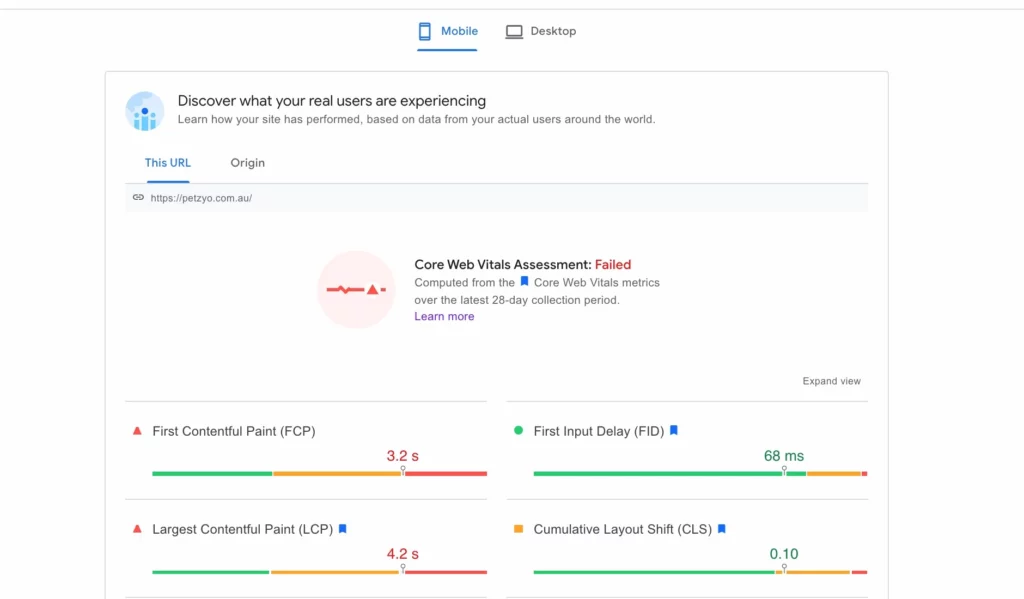The height and width of the screenshot is (599, 1024).
Task: Switch to the Desktop results tab
Action: tap(540, 31)
